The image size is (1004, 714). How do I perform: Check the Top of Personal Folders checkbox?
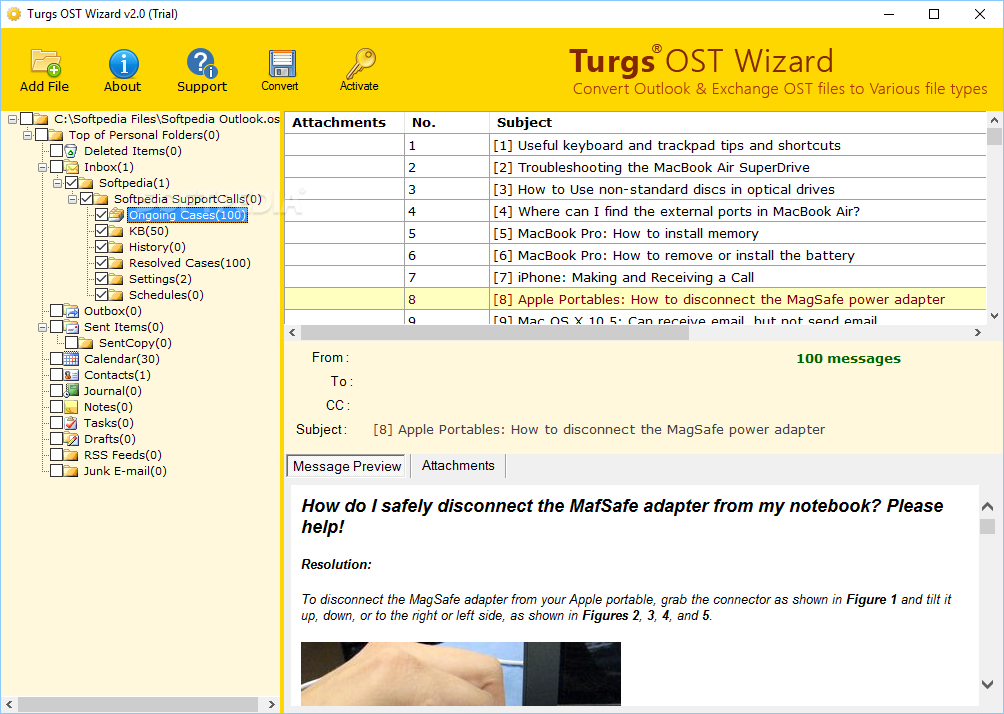tap(42, 135)
